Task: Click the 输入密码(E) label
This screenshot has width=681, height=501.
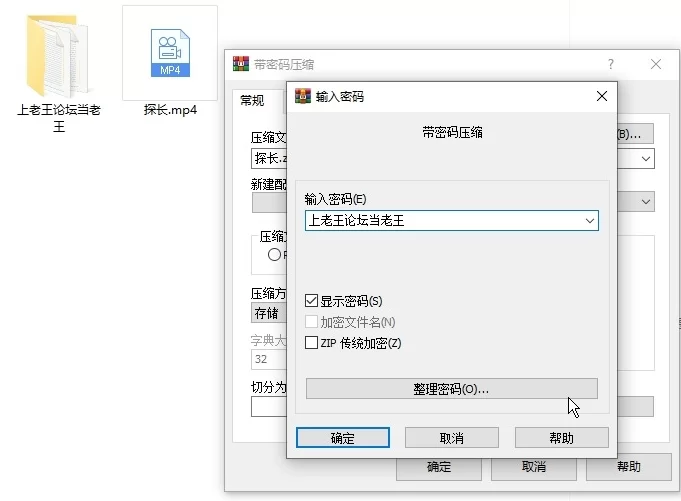Action: [x=335, y=199]
